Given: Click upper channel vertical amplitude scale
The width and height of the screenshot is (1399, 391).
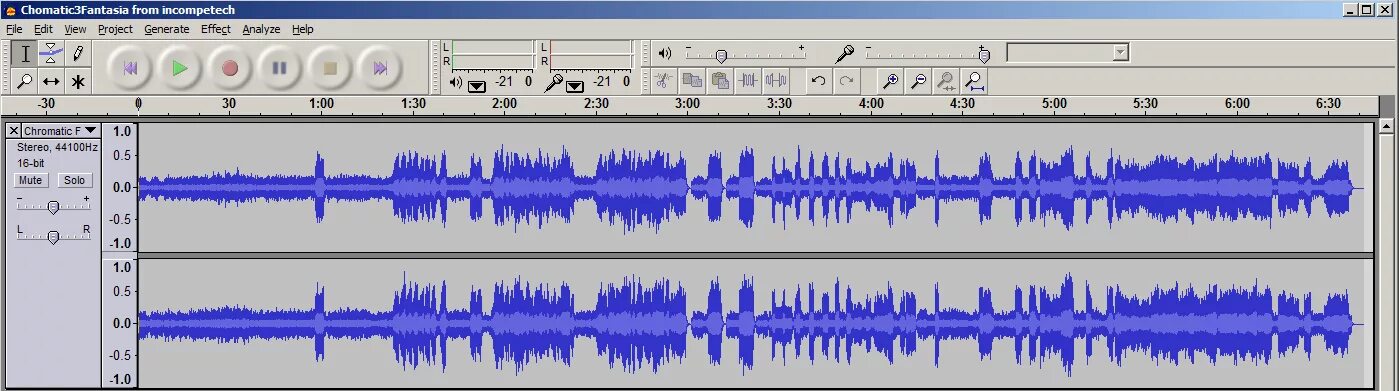Looking at the screenshot, I should click(119, 187).
